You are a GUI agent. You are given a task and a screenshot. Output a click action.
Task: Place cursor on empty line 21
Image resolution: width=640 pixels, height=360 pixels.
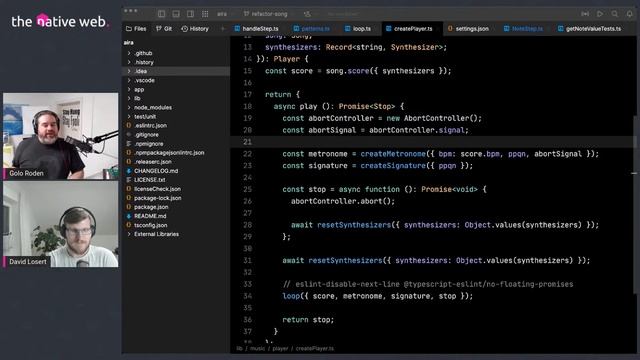pyautogui.click(x=433, y=142)
